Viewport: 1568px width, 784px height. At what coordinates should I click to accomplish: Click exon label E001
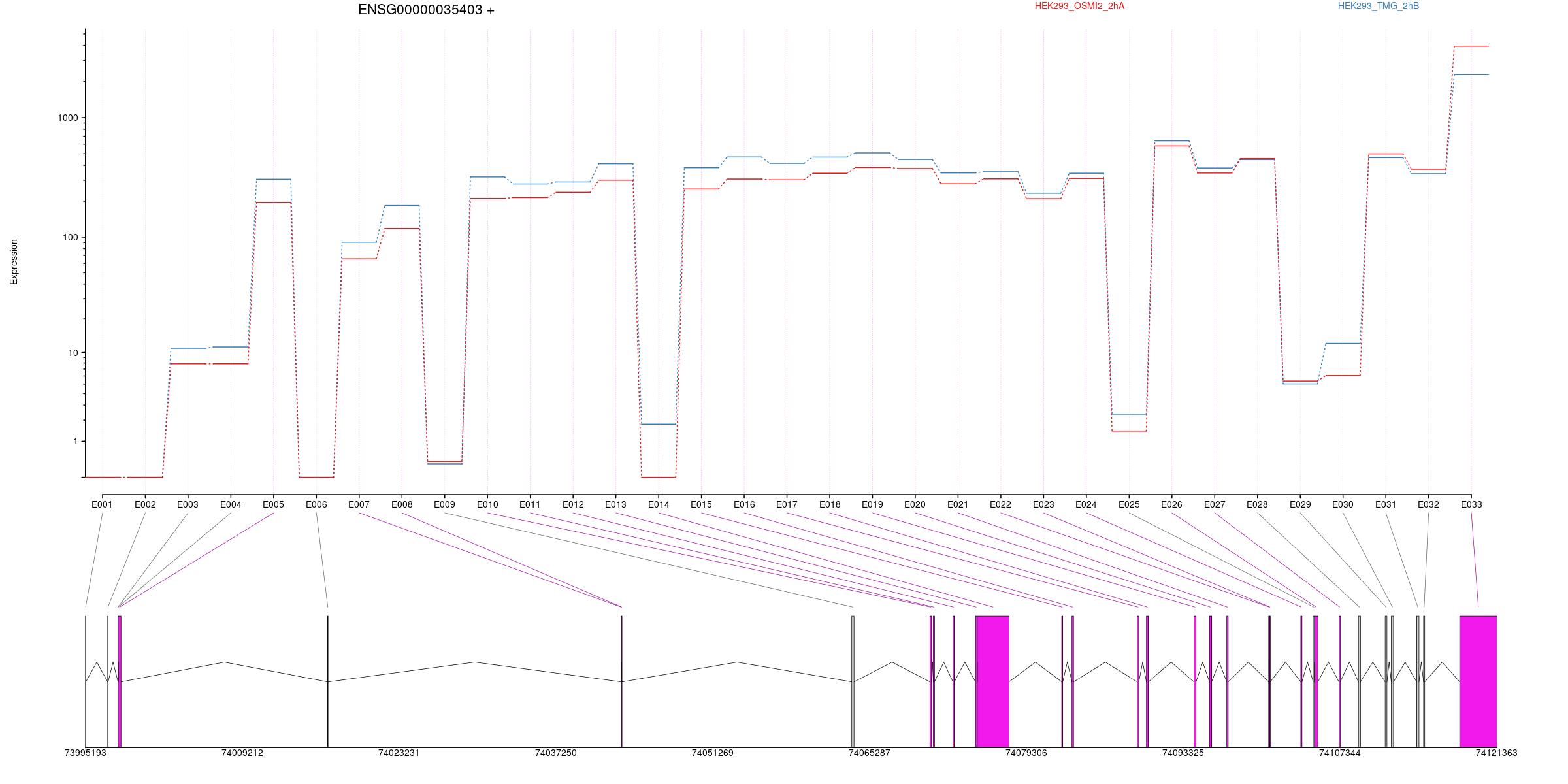point(102,504)
